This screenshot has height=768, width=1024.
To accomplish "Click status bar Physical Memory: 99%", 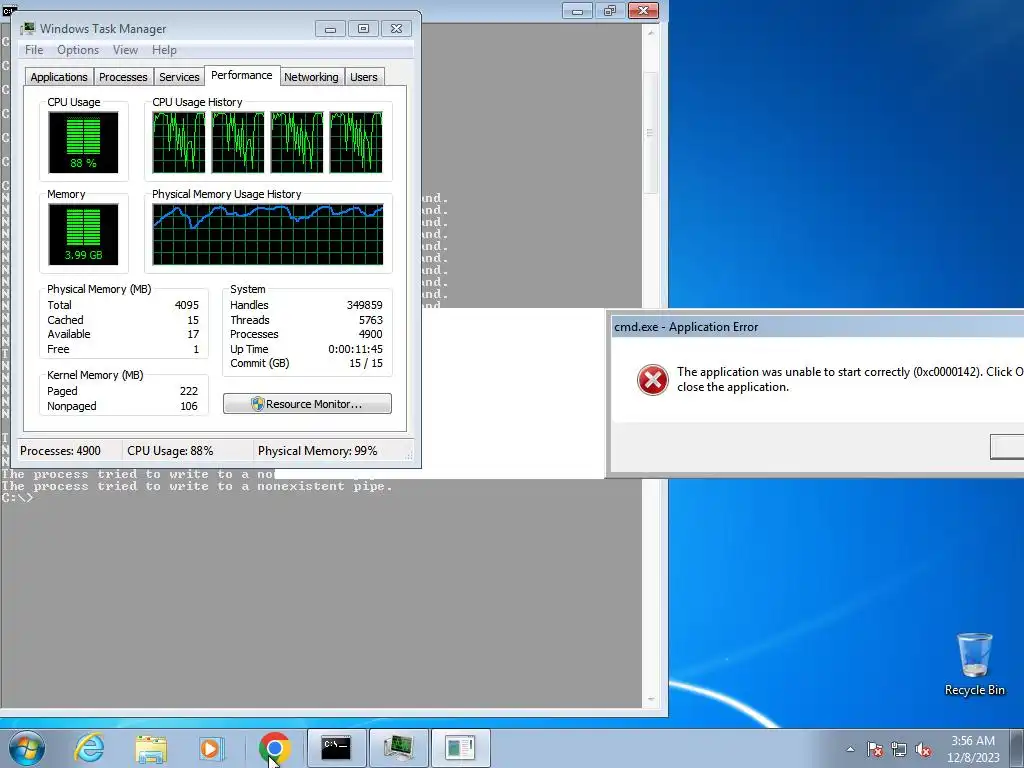I will (317, 451).
